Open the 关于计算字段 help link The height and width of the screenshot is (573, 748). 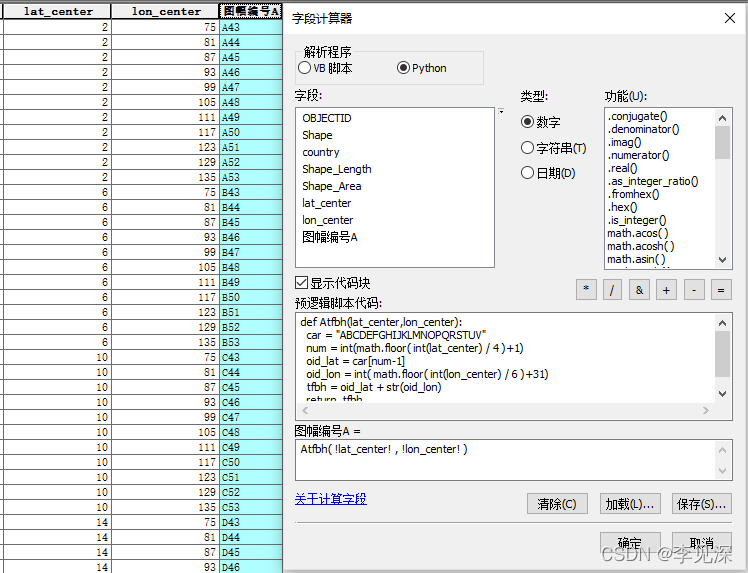click(x=330, y=499)
